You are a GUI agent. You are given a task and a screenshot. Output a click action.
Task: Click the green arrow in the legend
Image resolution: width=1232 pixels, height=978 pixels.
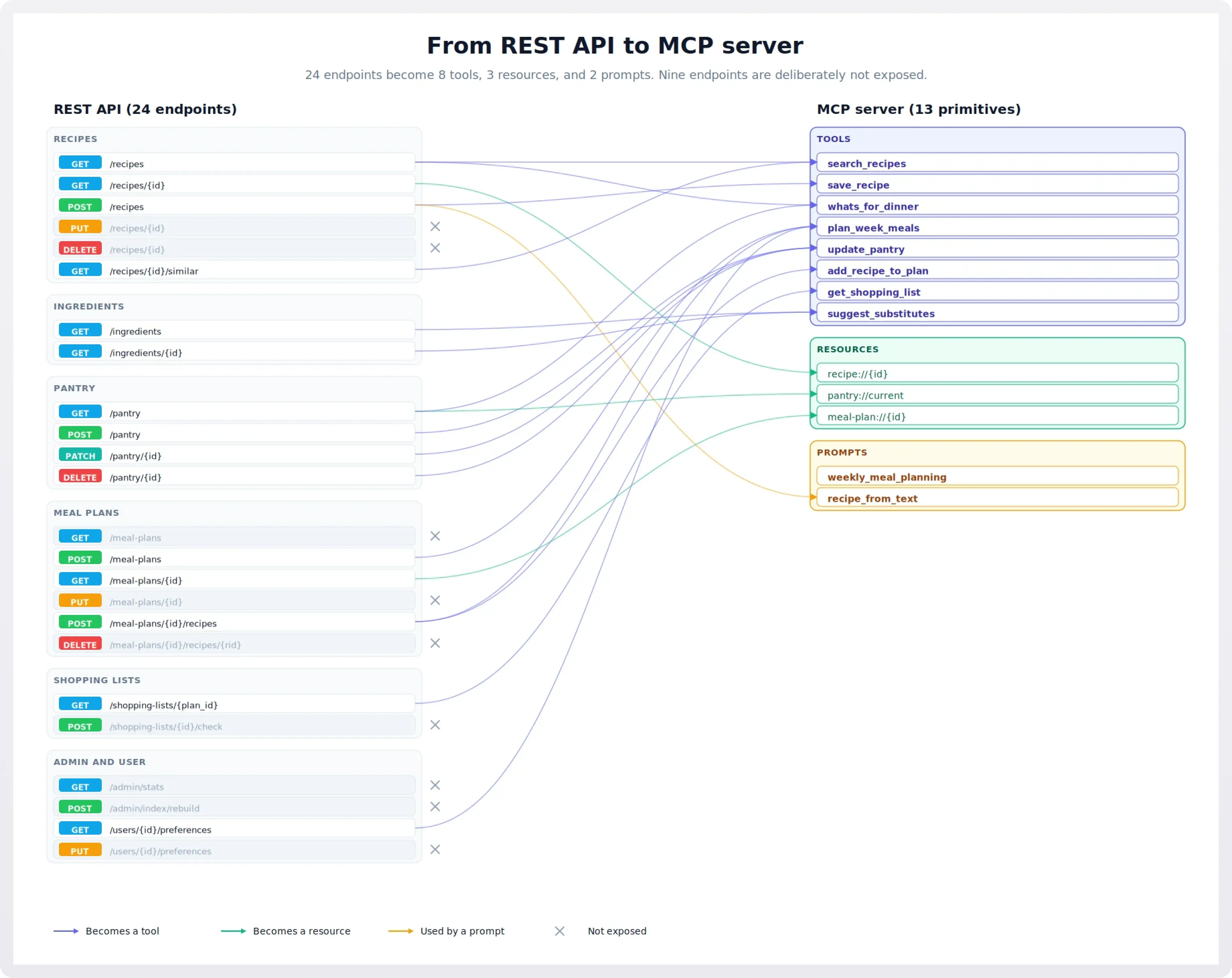pyautogui.click(x=233, y=931)
